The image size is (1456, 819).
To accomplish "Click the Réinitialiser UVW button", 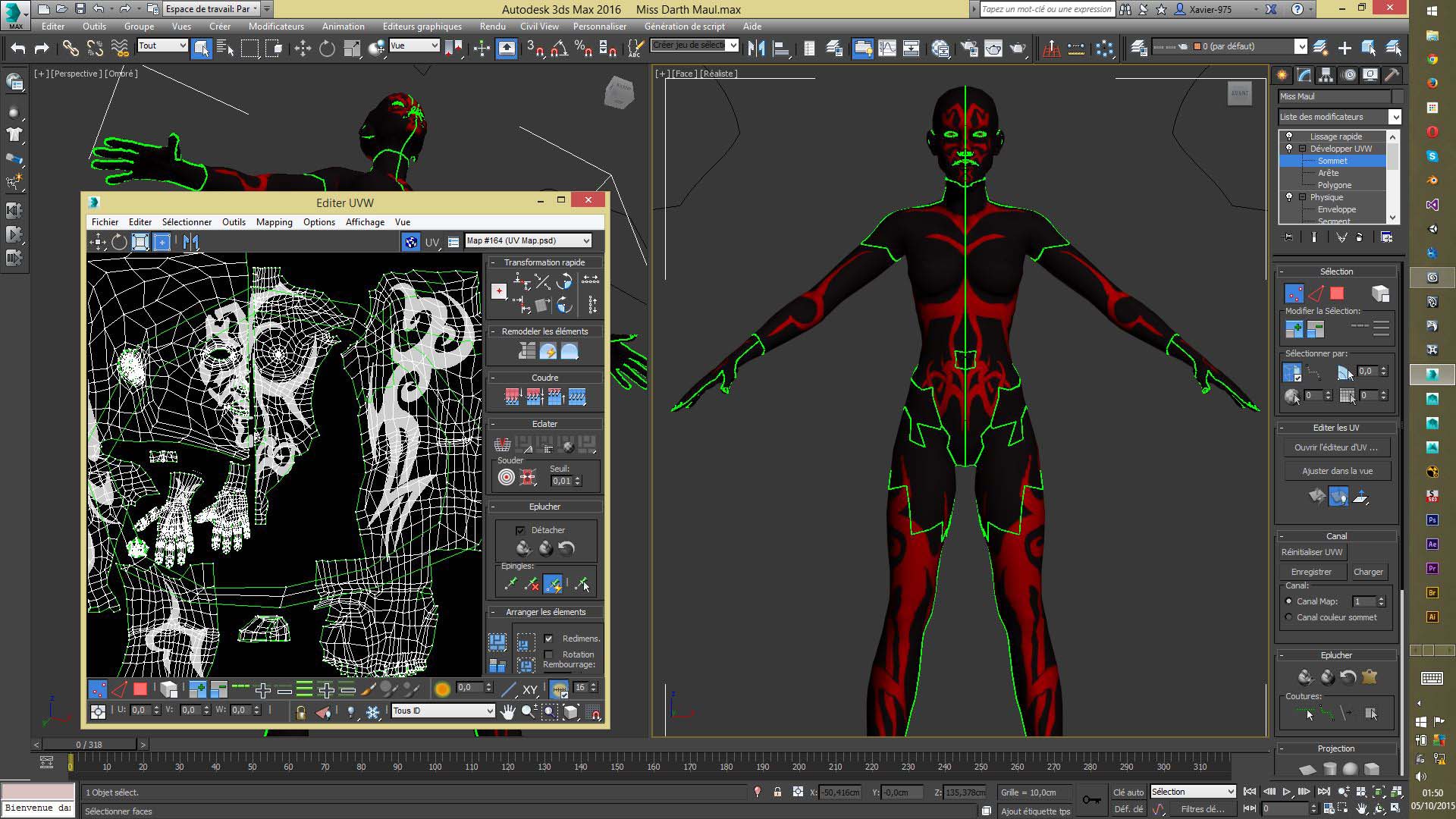I will tap(1312, 552).
